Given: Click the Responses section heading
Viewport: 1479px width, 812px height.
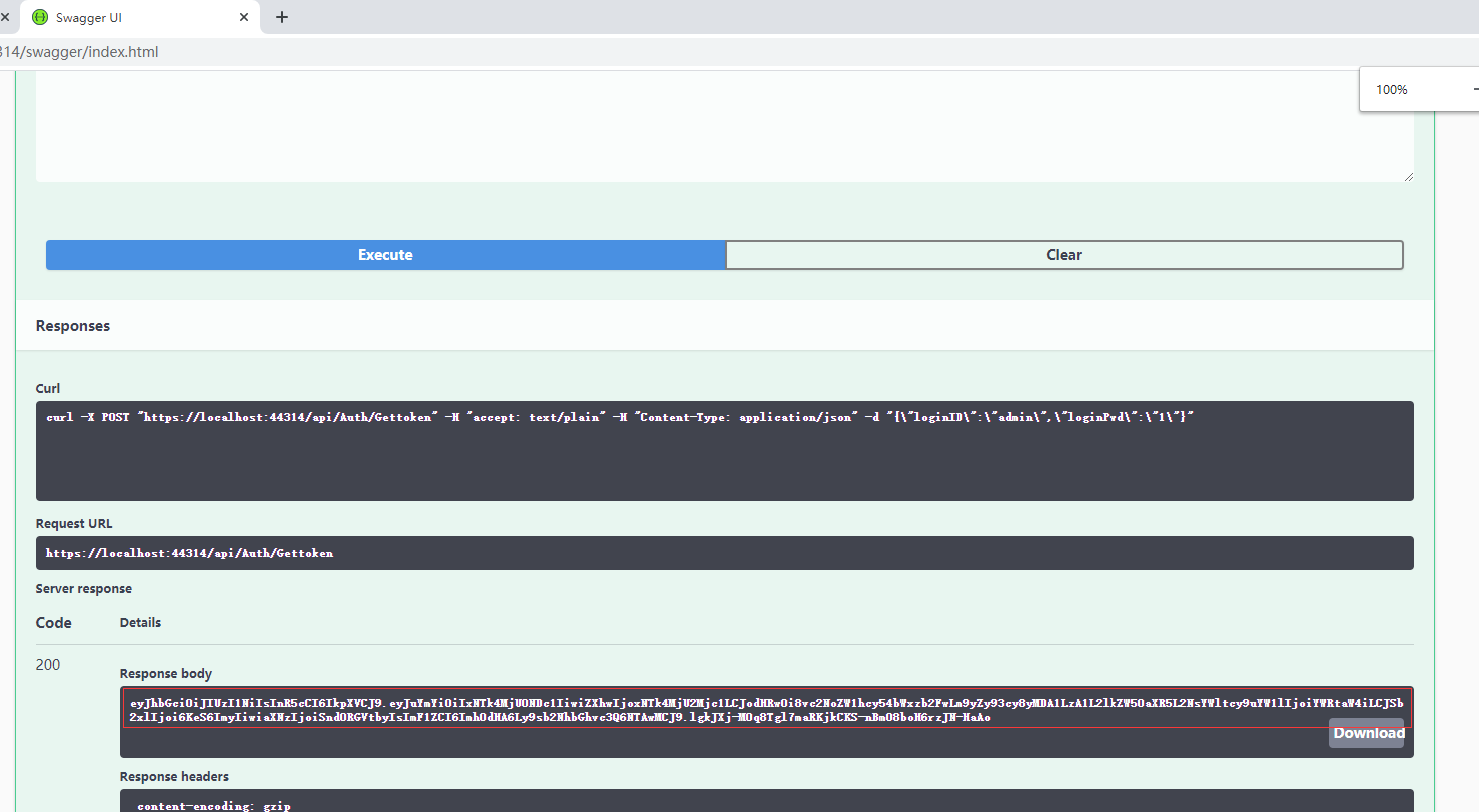Looking at the screenshot, I should point(73,326).
